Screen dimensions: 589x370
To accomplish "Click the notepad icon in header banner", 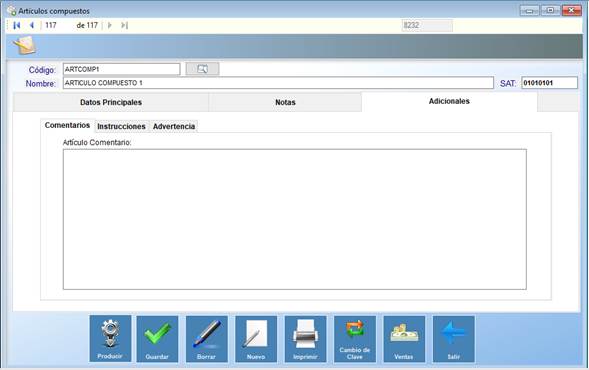I will pyautogui.click(x=25, y=45).
